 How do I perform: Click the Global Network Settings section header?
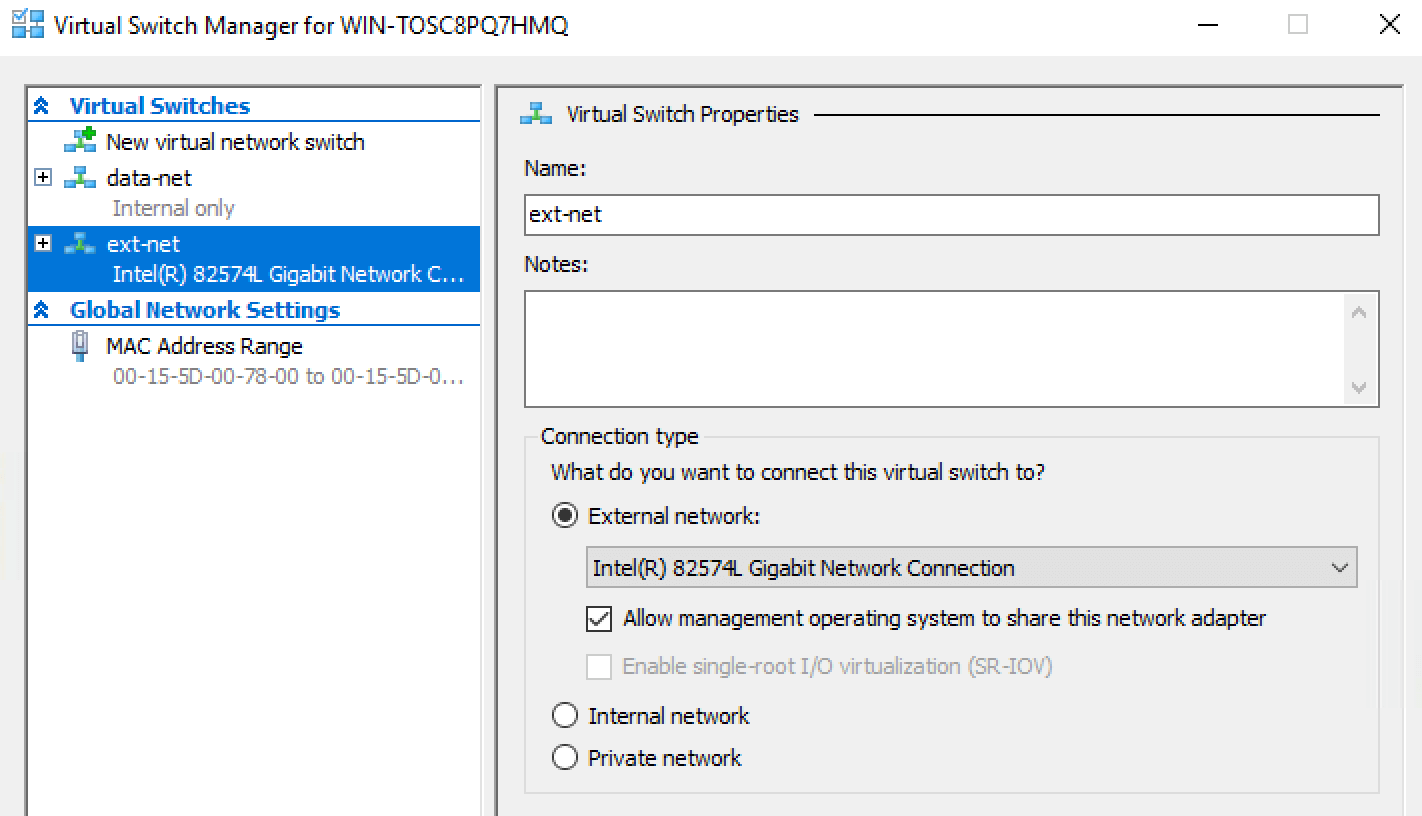tap(204, 309)
